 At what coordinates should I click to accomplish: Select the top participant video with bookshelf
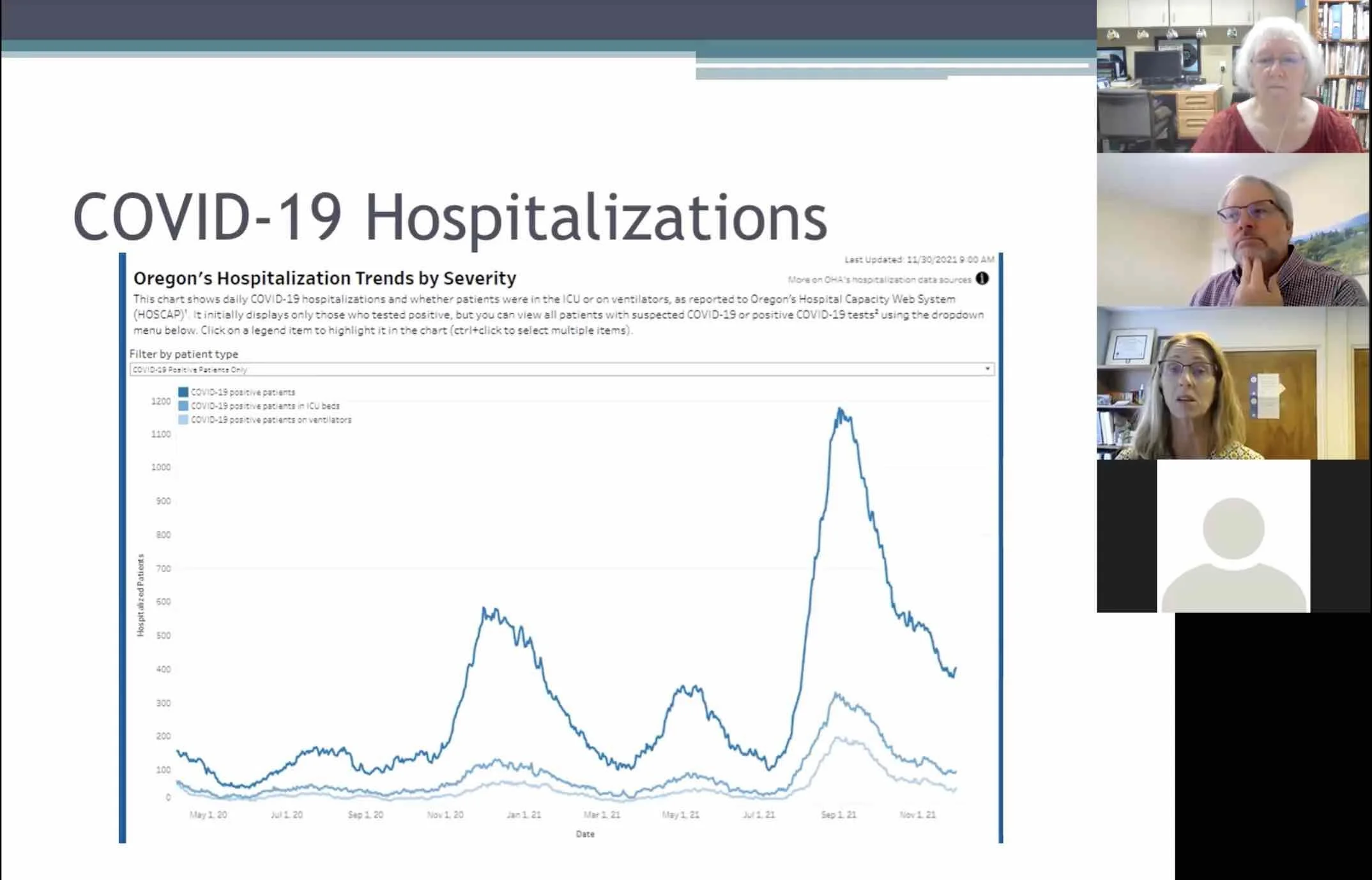(1233, 77)
